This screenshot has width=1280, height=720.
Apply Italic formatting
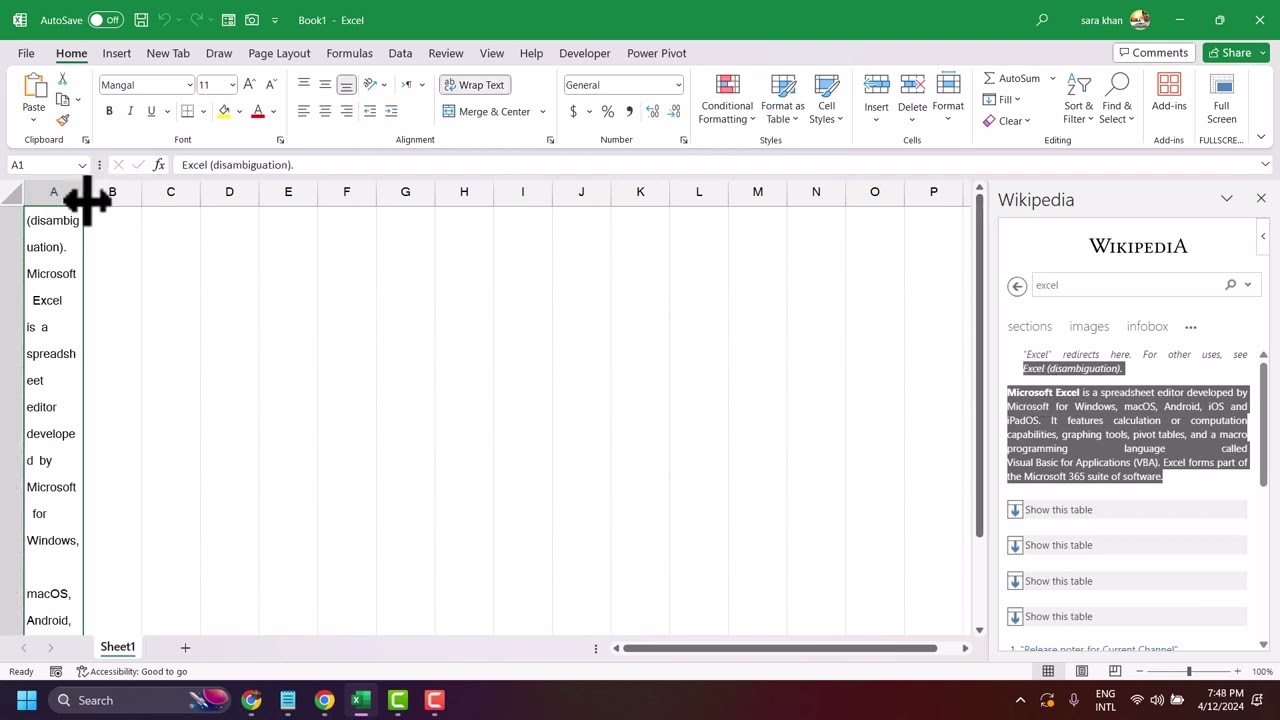tap(130, 111)
